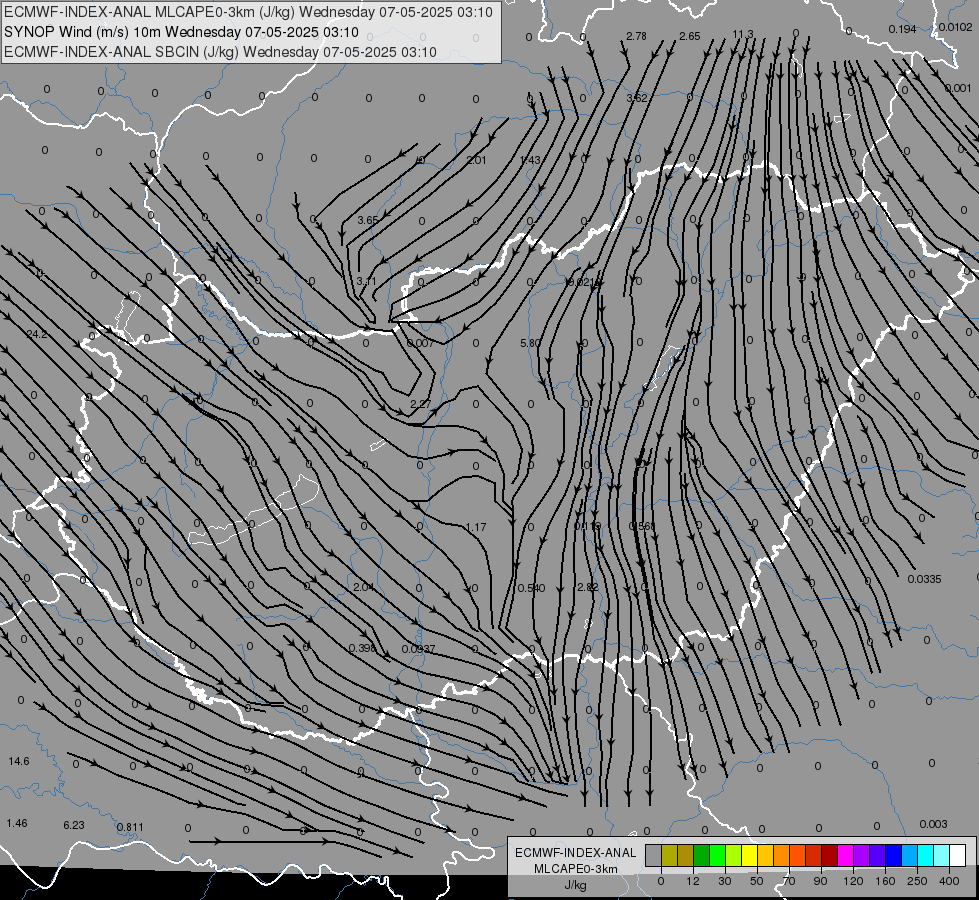Screen dimensions: 979x900
Task: Click the 'ECMWF-INDEX-ANAL MLCAPE0-3km' title line
Action: [248, 12]
